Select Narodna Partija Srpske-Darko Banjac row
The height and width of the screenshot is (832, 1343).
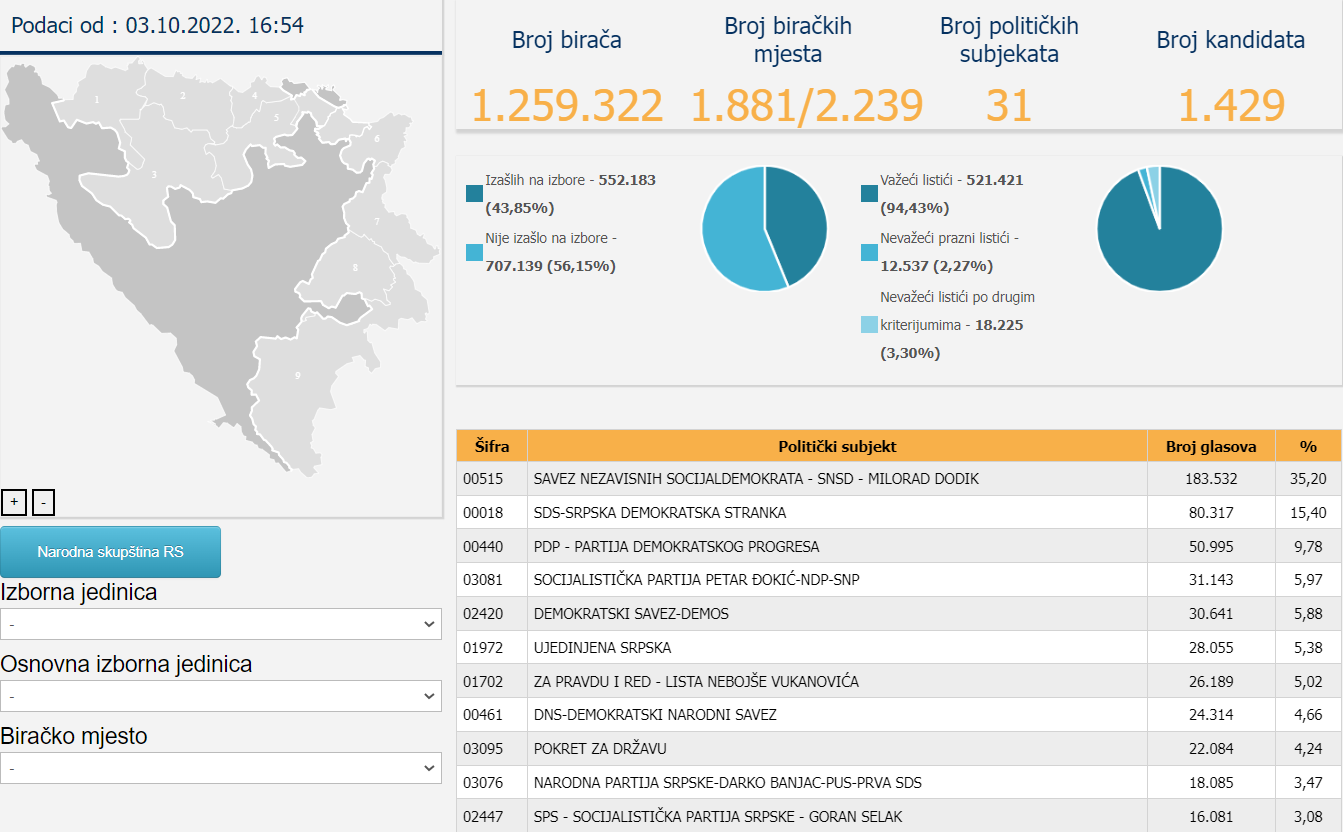coord(899,783)
